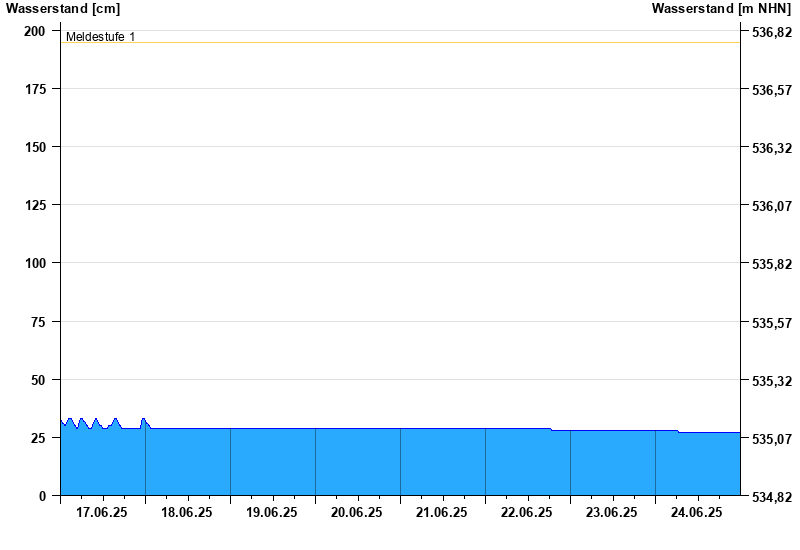Image resolution: width=800 pixels, height=550 pixels.
Task: Click the yellow Meldestufe 1 threshold line
Action: coord(400,43)
